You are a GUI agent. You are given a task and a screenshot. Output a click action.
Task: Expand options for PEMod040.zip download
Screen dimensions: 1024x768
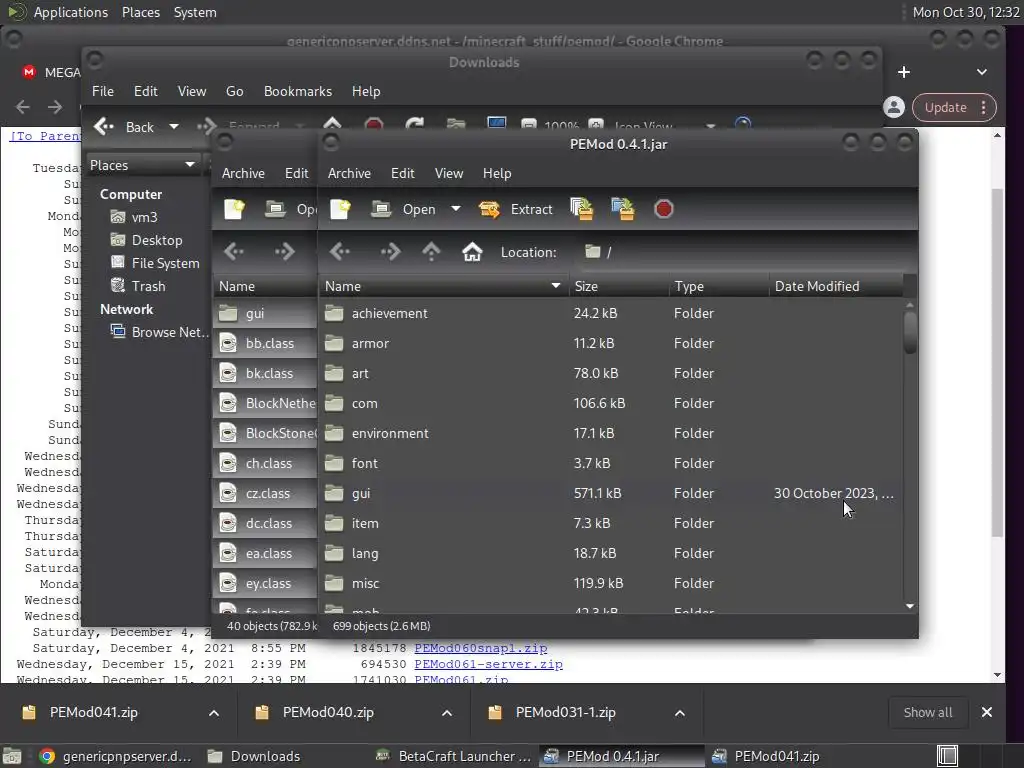click(447, 713)
